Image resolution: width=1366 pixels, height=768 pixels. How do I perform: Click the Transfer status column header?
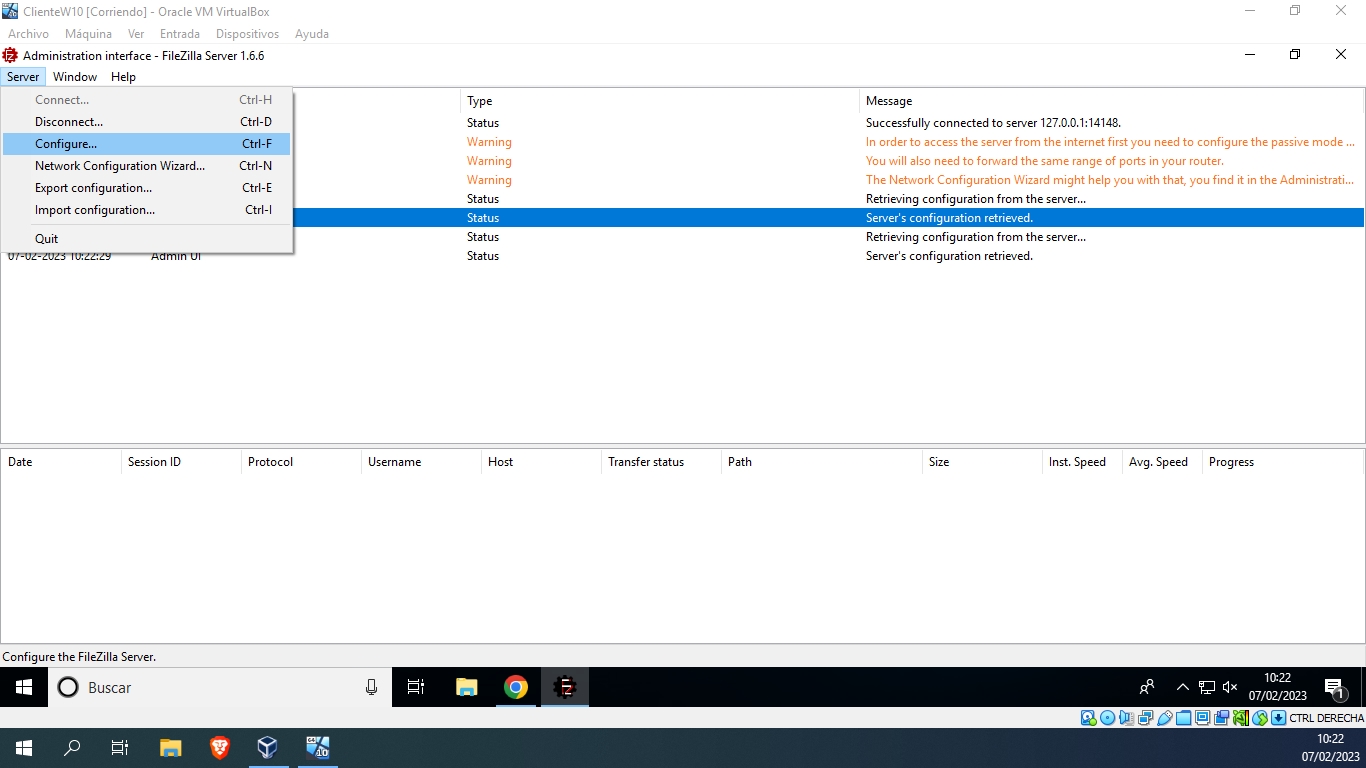click(660, 462)
